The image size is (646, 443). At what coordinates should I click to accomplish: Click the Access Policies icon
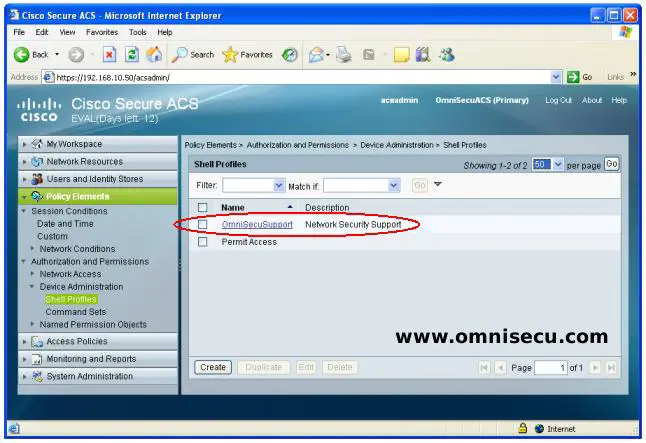pyautogui.click(x=37, y=341)
